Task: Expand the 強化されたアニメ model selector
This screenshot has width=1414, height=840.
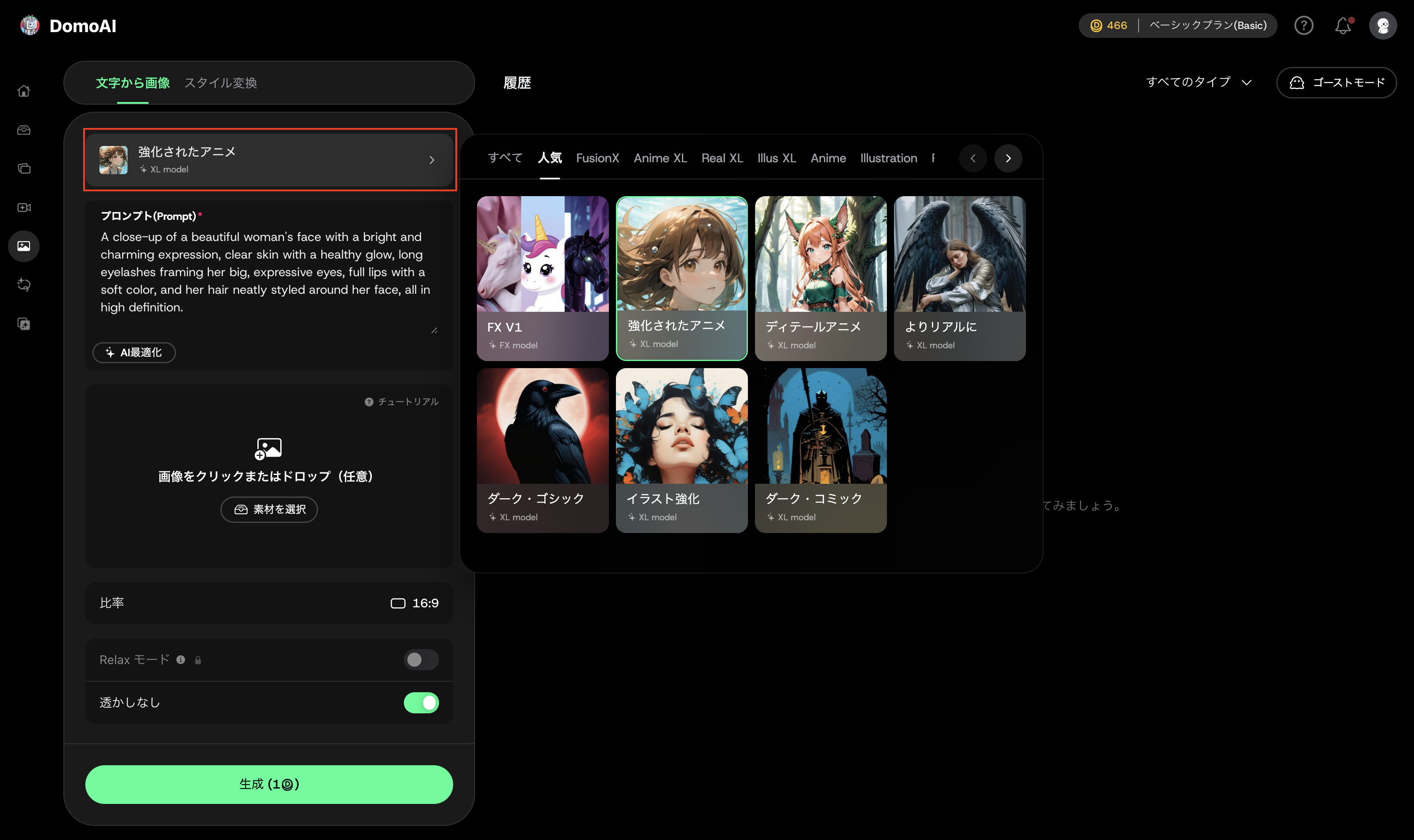Action: (269, 160)
